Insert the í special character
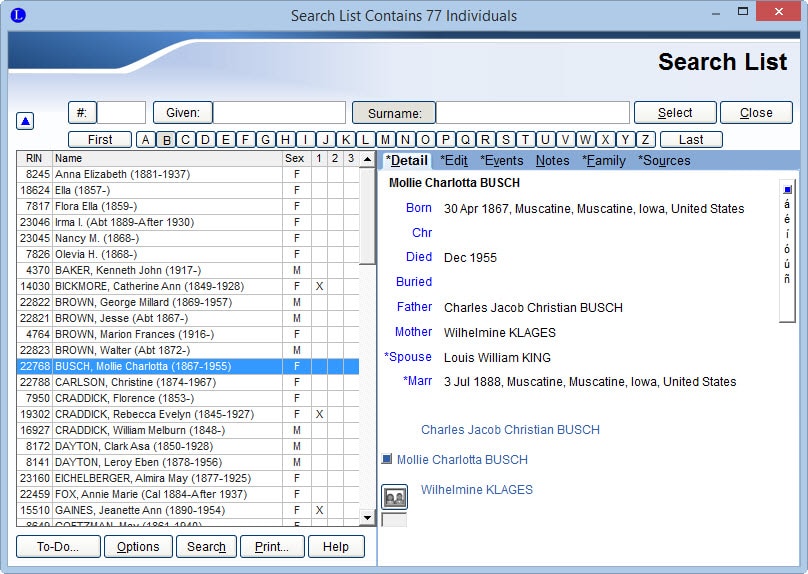 (x=787, y=234)
